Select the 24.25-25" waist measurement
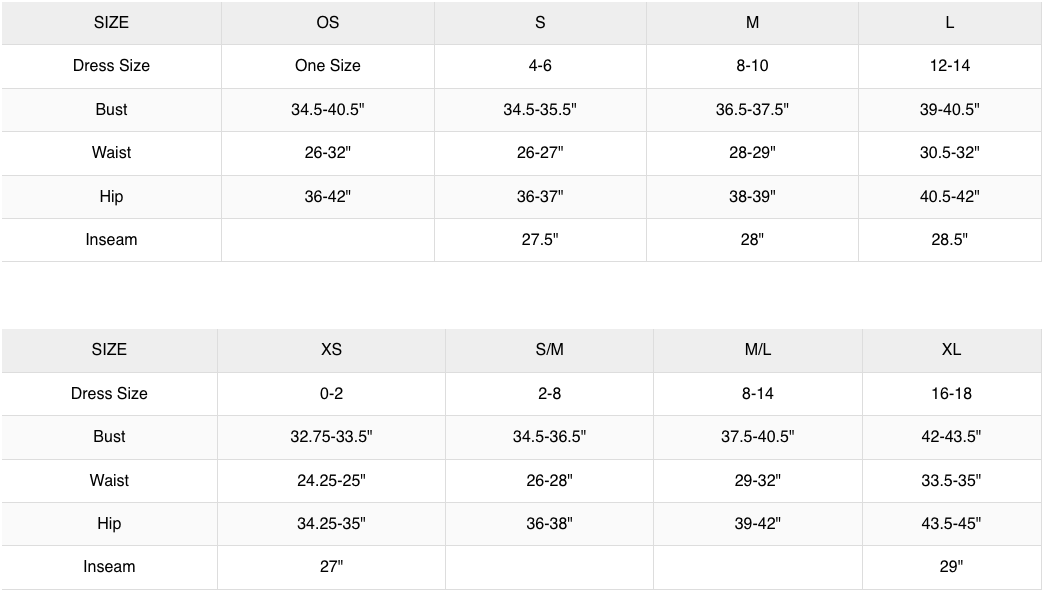The image size is (1058, 601). (331, 481)
